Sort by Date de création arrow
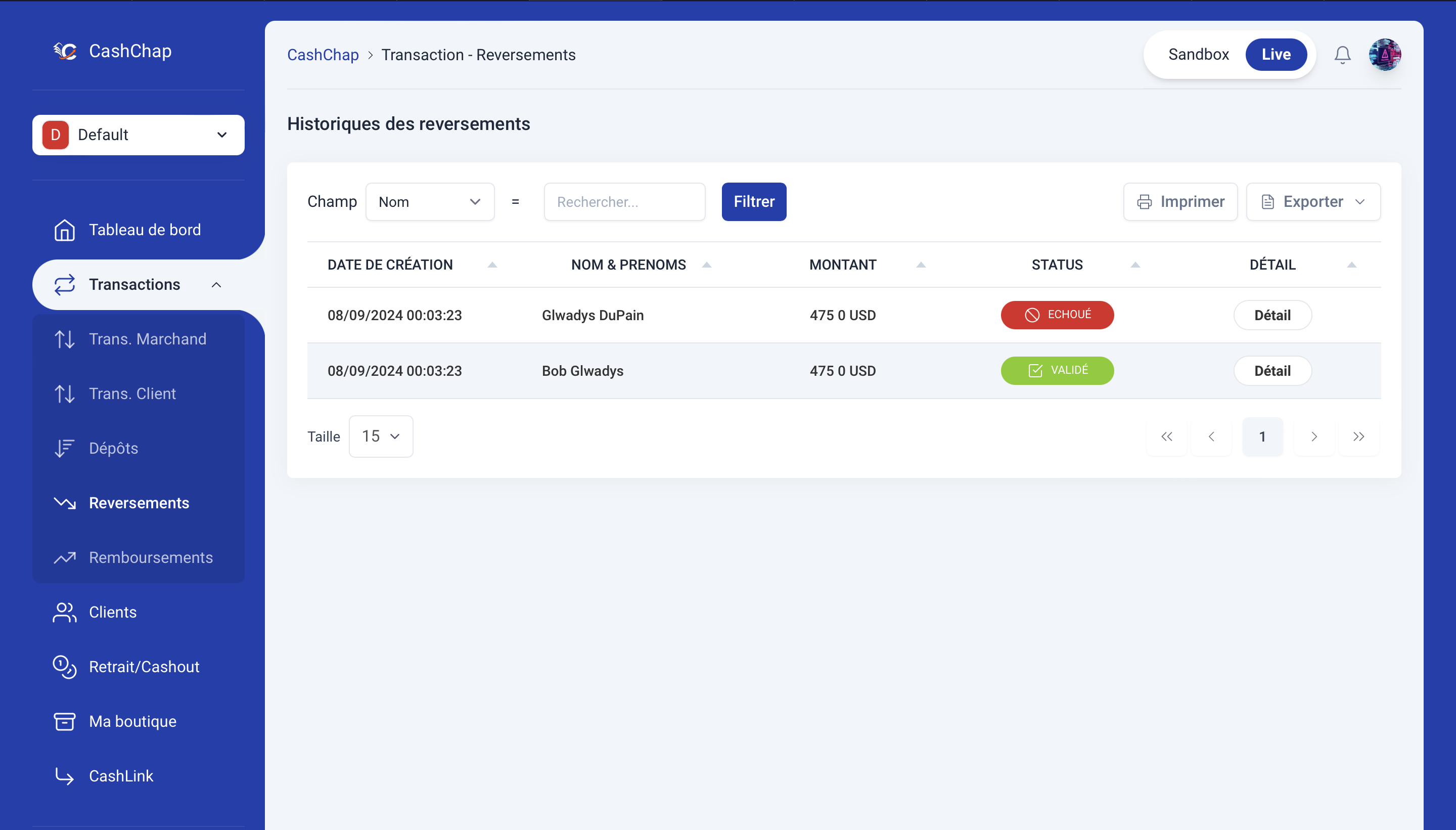Screen dimensions: 1456x830 tap(492, 265)
